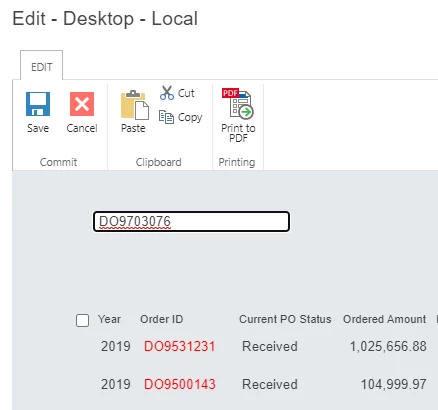This screenshot has width=438, height=410.
Task: Click the Save floppy disk icon
Action: click(x=38, y=104)
